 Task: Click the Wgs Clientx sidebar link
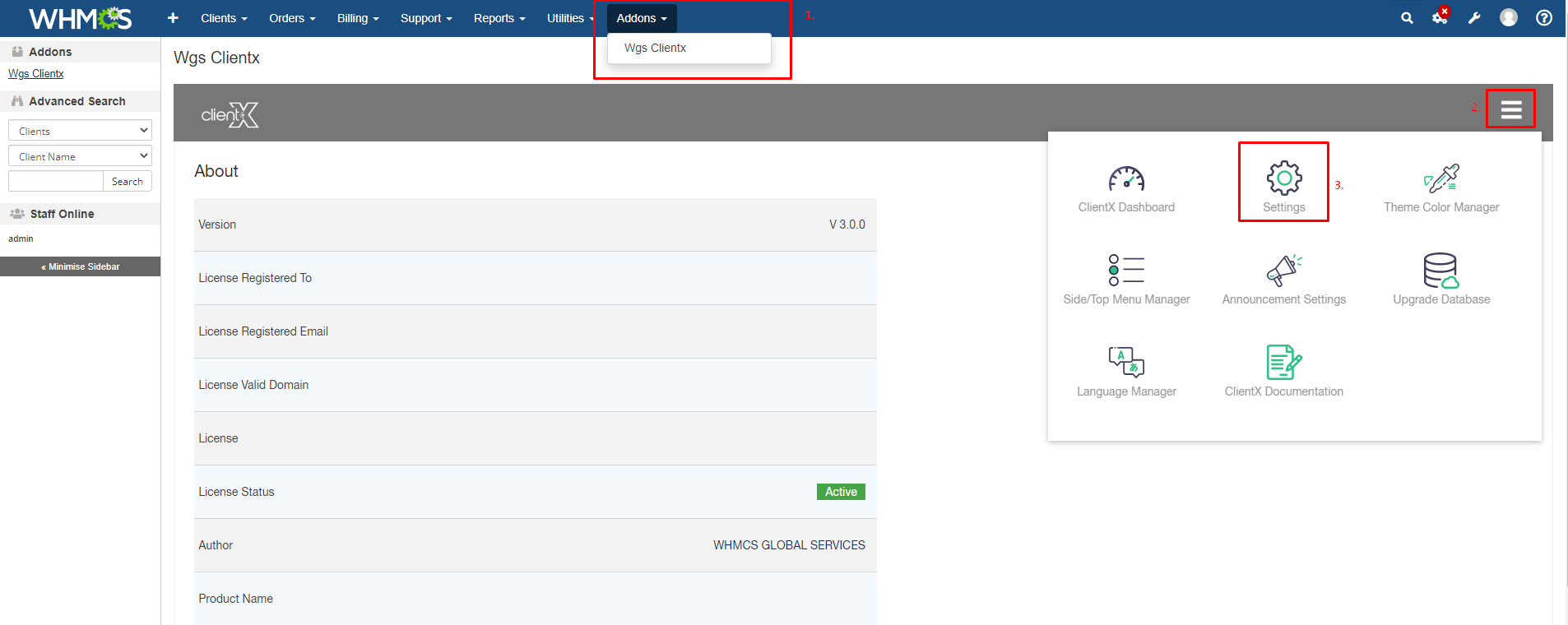click(x=36, y=74)
